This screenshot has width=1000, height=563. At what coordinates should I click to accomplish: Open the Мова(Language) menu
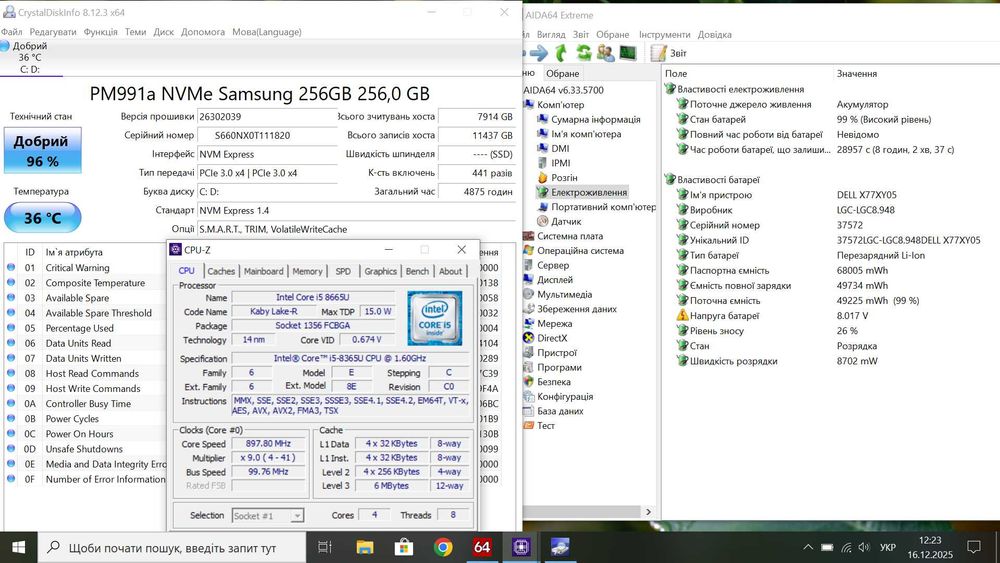(x=267, y=32)
